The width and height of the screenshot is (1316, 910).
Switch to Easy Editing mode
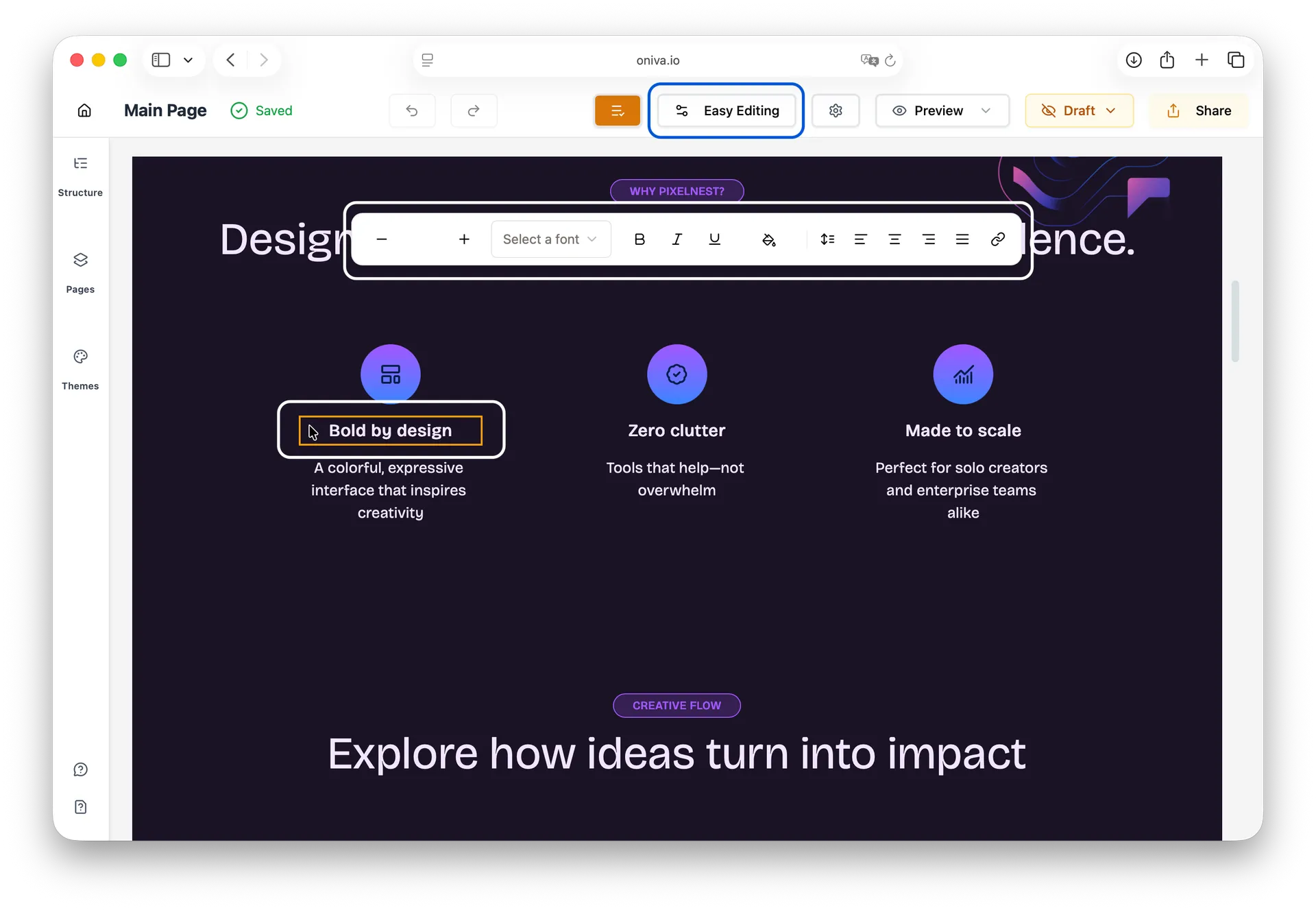727,110
